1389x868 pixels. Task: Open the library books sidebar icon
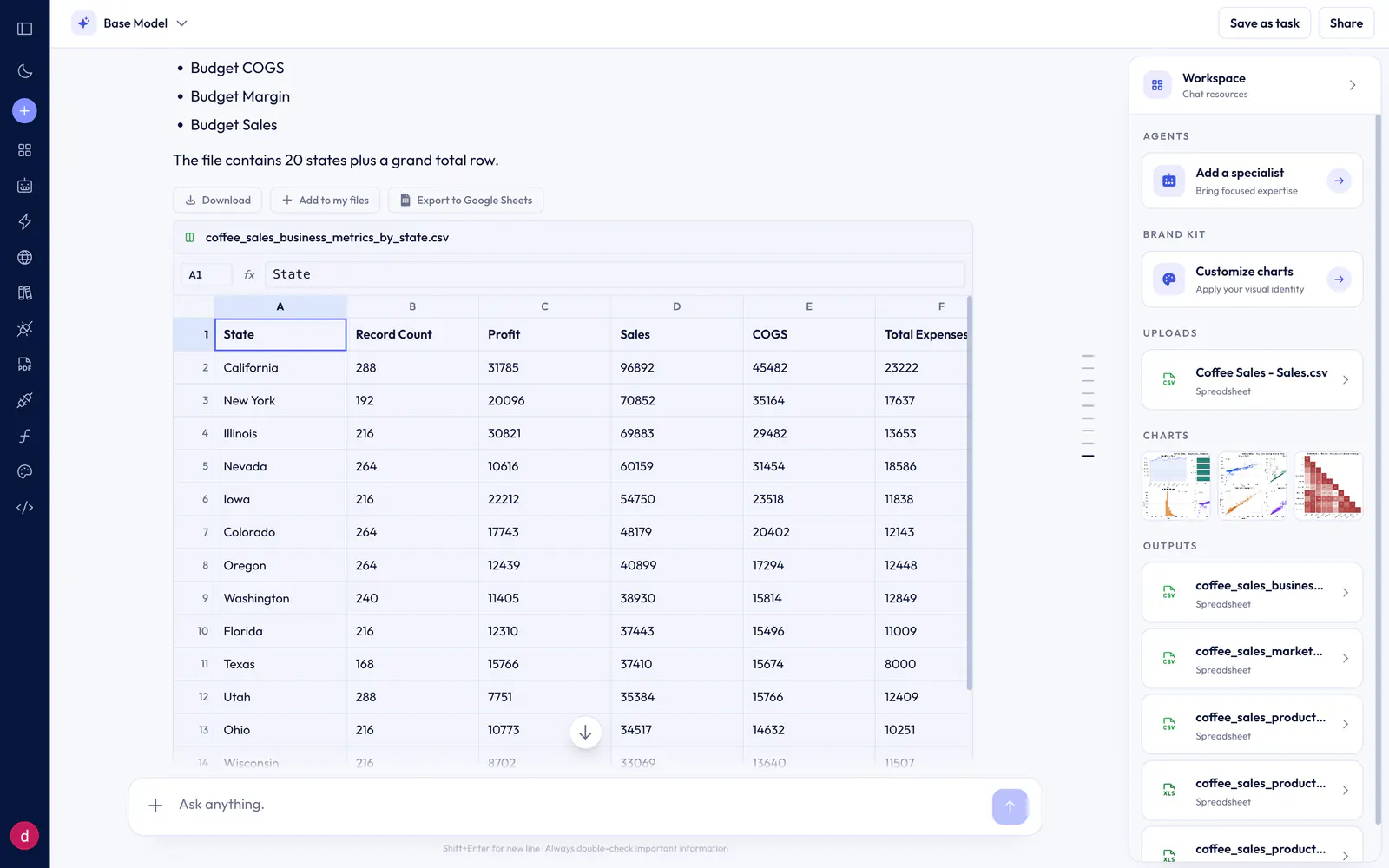pos(24,293)
